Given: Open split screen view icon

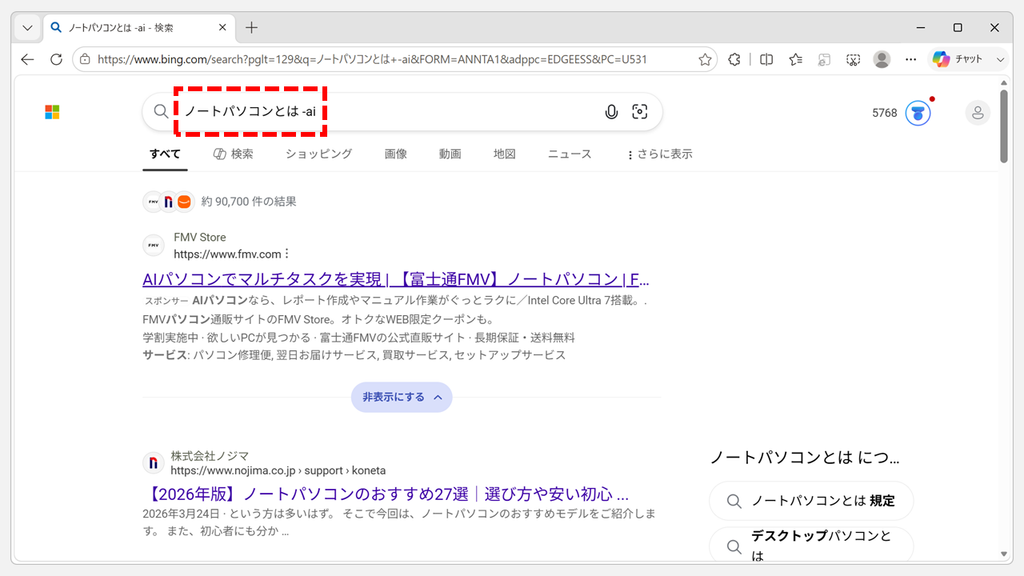Looking at the screenshot, I should pyautogui.click(x=767, y=59).
